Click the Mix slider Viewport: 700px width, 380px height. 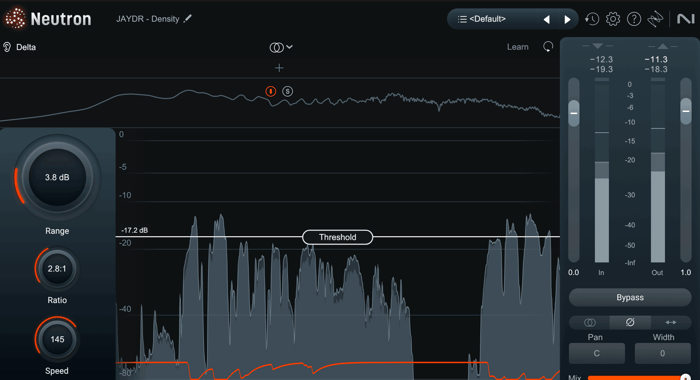click(x=639, y=378)
